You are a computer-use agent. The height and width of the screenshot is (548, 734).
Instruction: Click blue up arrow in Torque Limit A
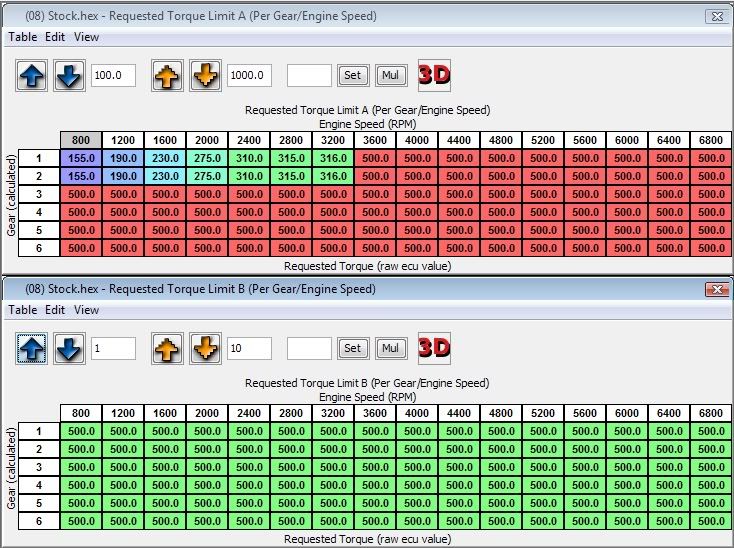click(31, 76)
